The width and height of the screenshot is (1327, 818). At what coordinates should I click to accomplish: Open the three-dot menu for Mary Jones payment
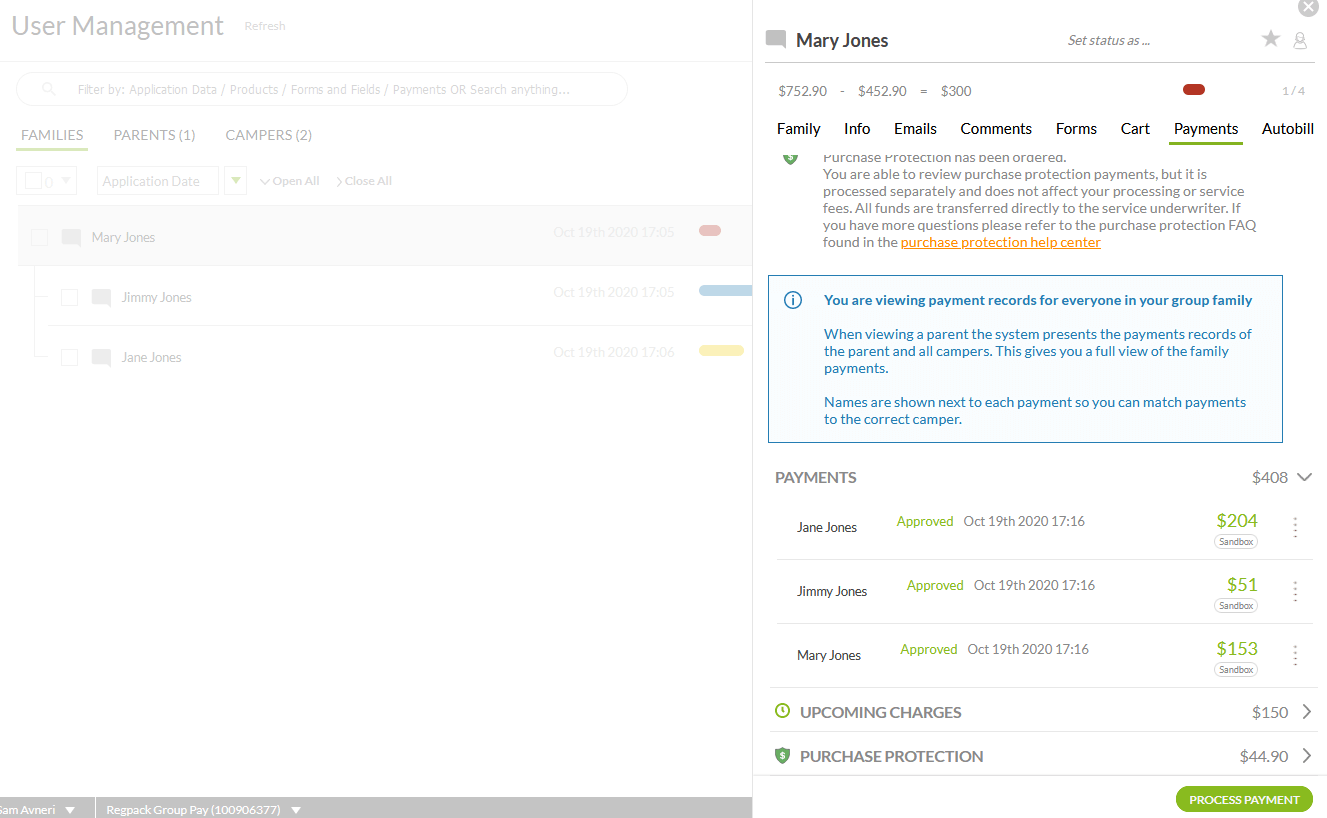click(1295, 655)
